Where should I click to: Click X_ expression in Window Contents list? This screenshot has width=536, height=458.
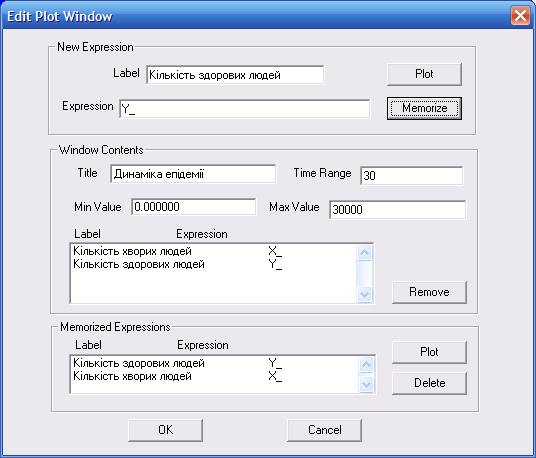[275, 251]
